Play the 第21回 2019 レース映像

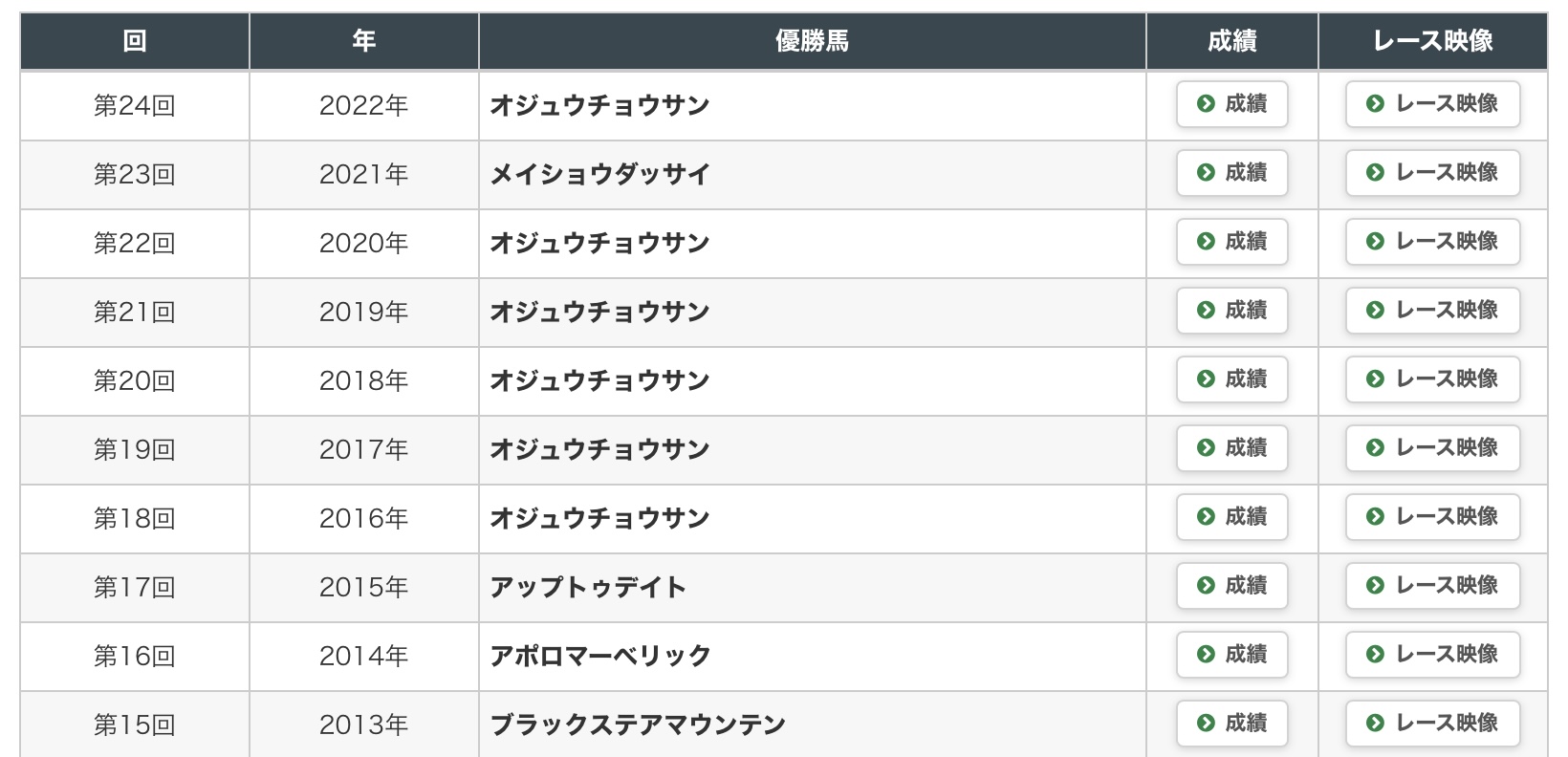(x=1432, y=311)
